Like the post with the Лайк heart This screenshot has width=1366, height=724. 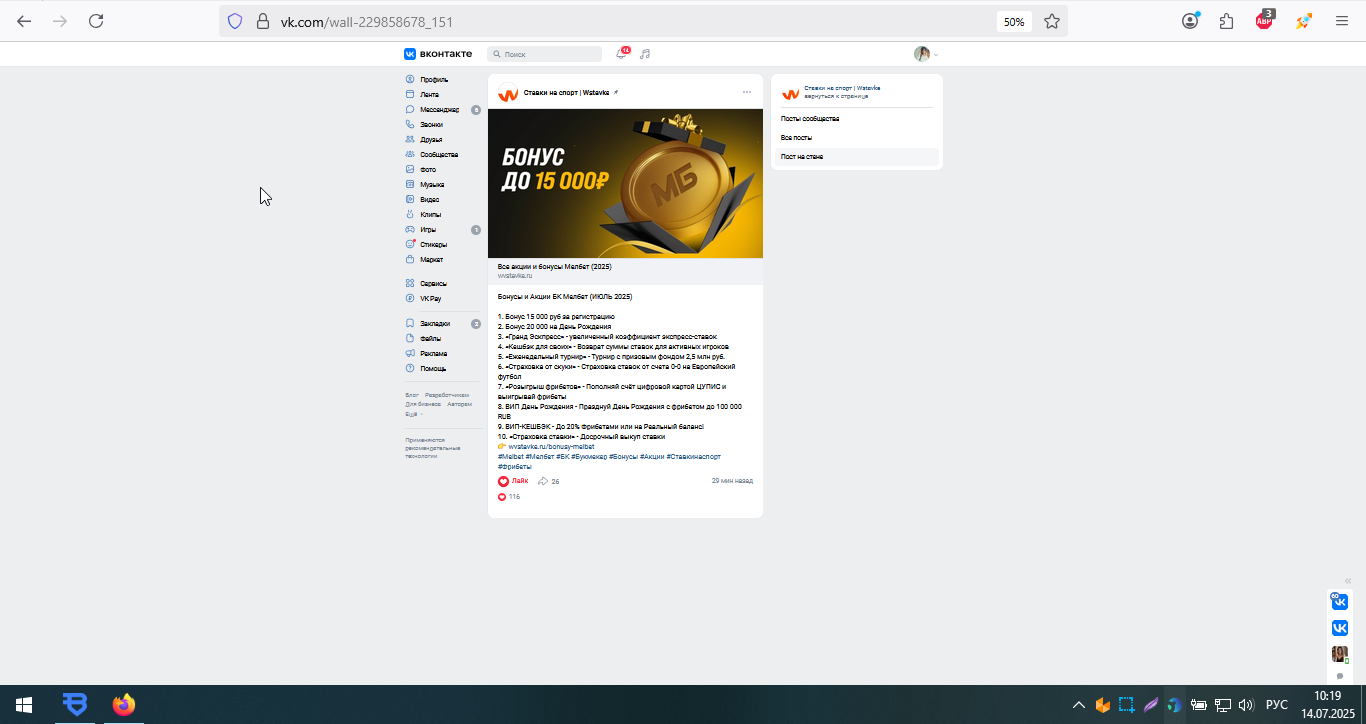click(513, 481)
